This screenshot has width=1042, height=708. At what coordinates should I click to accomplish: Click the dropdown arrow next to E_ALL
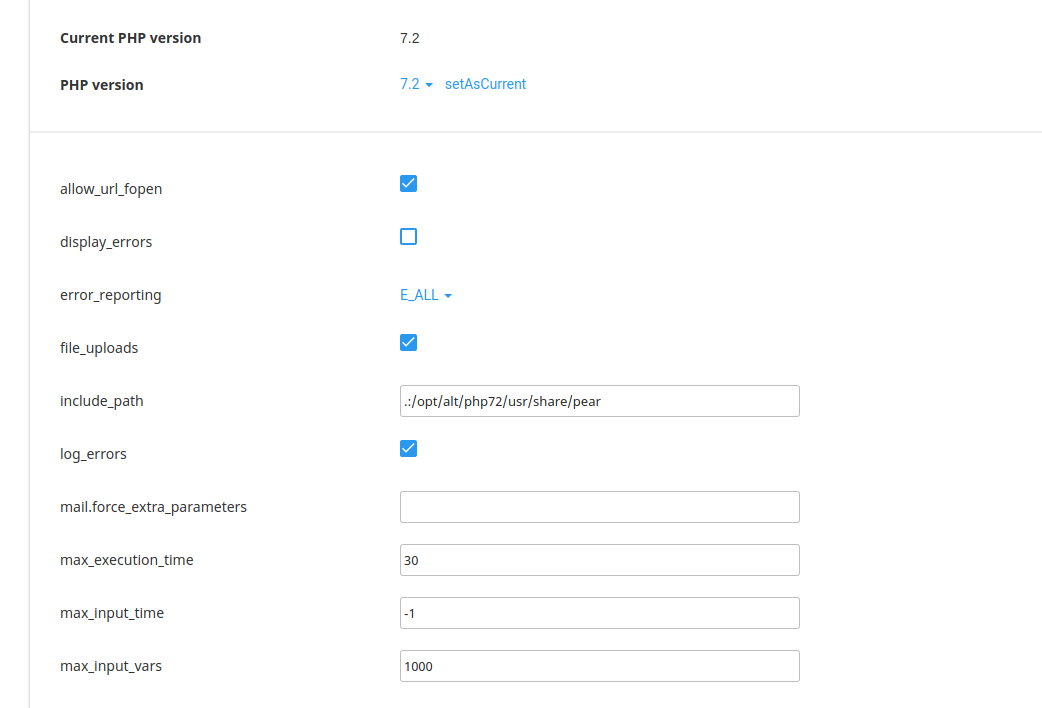tap(447, 295)
